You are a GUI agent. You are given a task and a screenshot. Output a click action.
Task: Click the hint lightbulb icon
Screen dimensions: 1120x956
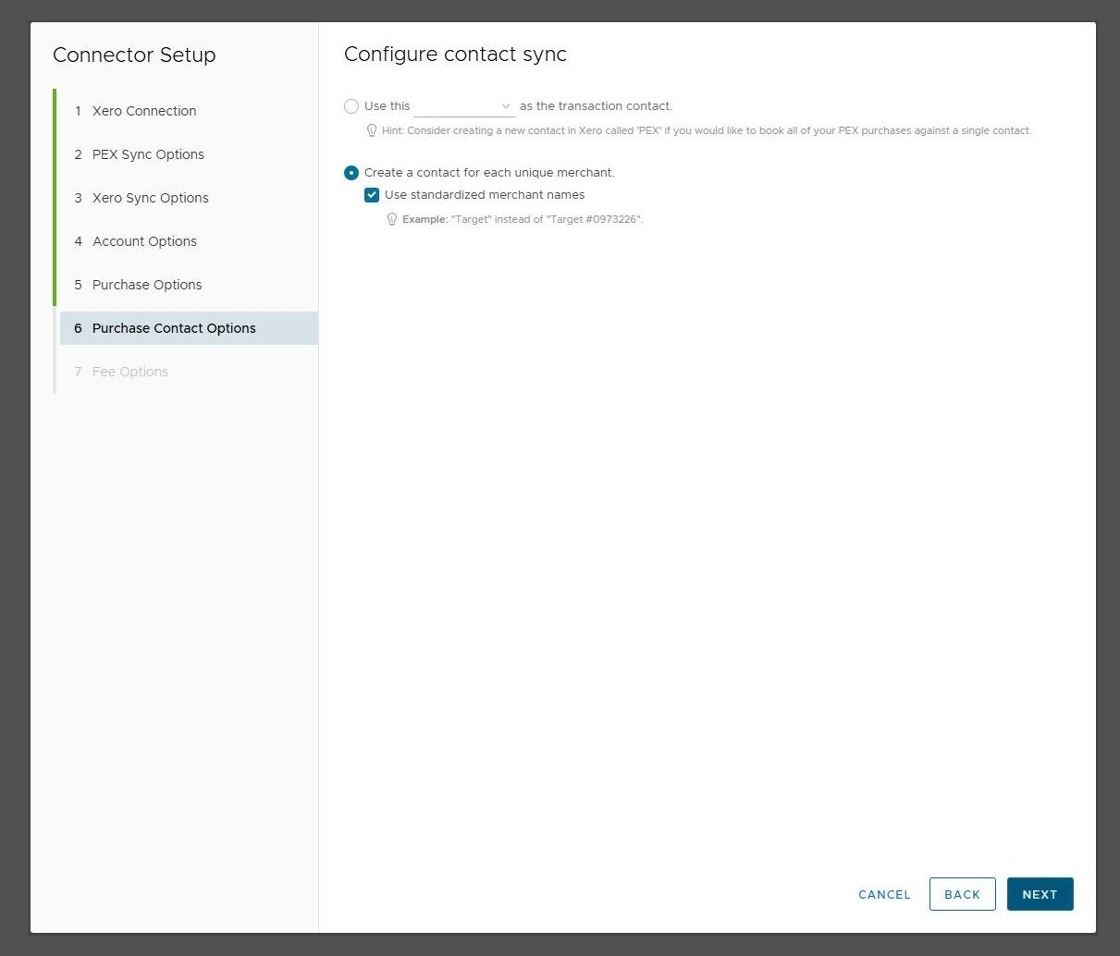point(372,131)
